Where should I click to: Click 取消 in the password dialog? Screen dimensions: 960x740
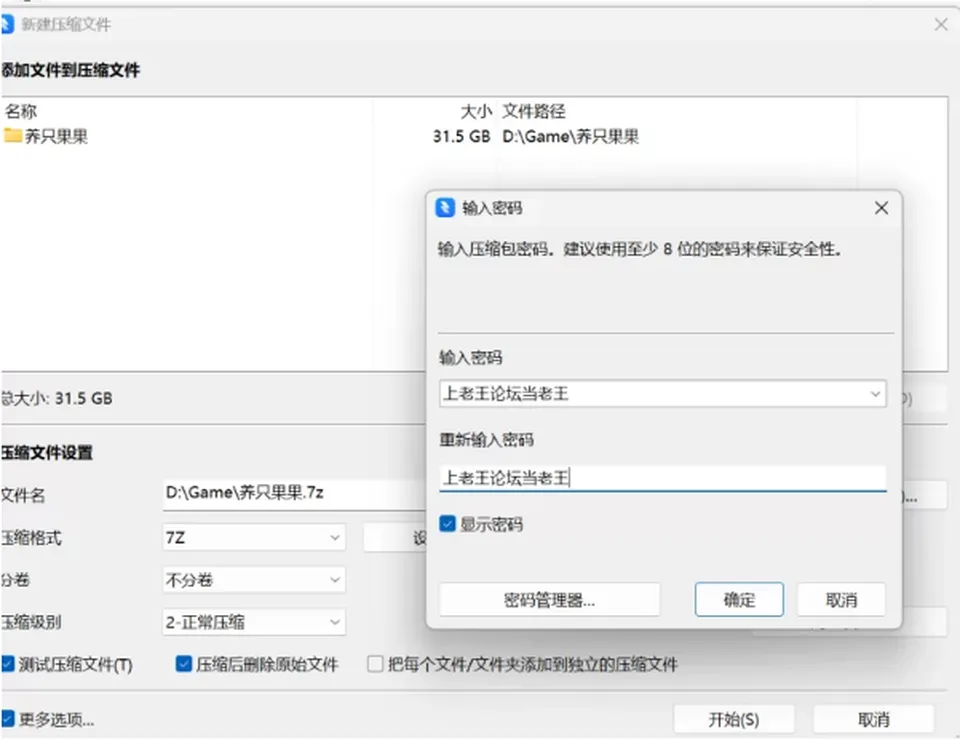(x=841, y=599)
